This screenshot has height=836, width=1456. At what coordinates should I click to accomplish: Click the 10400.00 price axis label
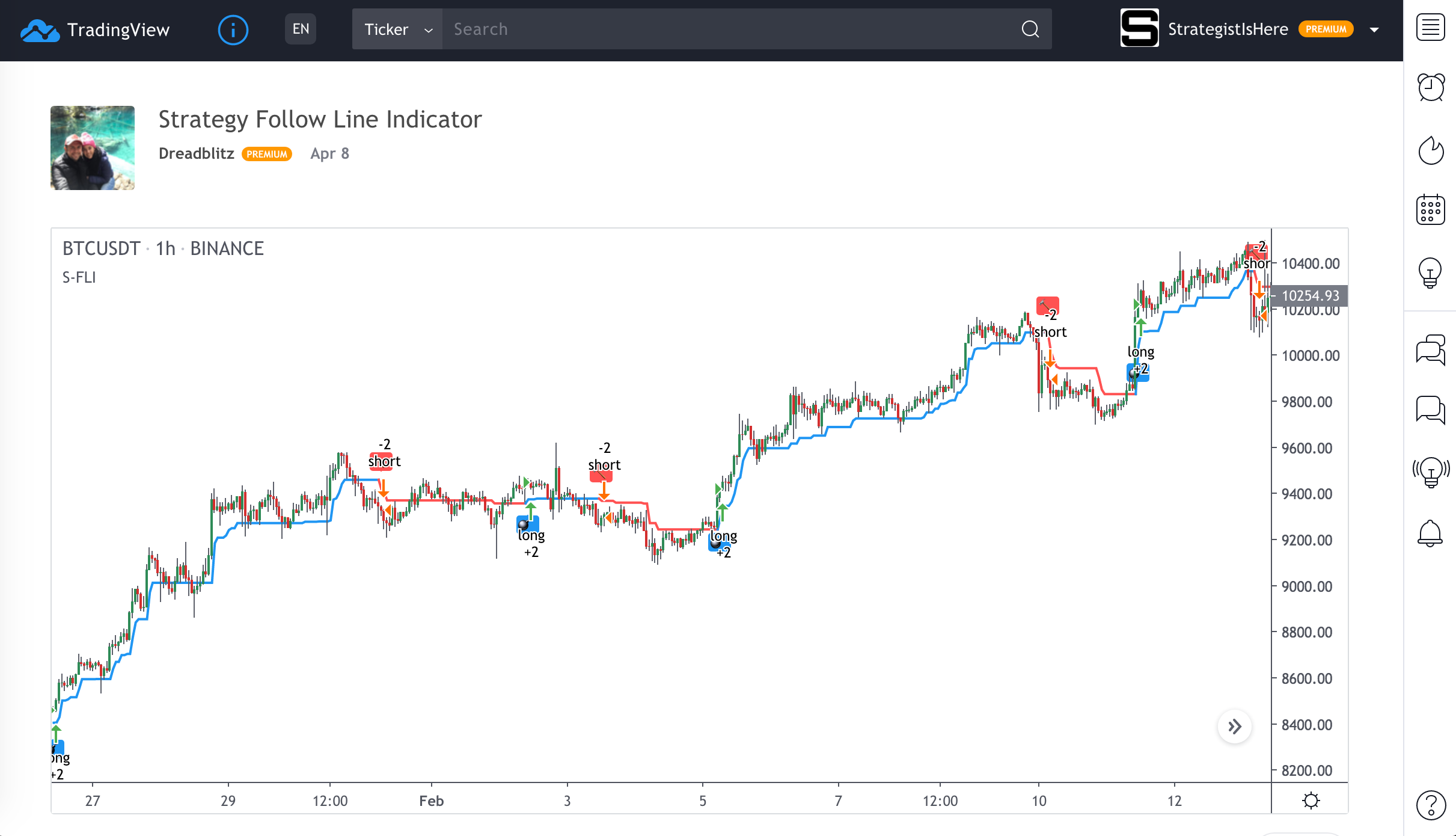tap(1311, 263)
